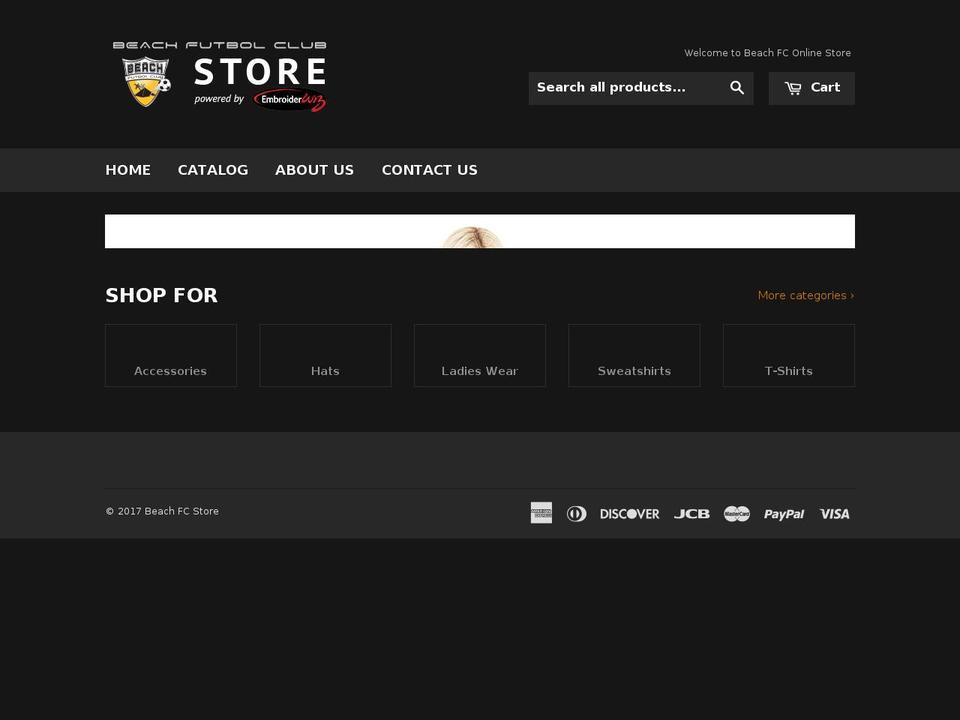Screen dimensions: 960x720
Task: Click the Discover payment icon
Action: (629, 514)
